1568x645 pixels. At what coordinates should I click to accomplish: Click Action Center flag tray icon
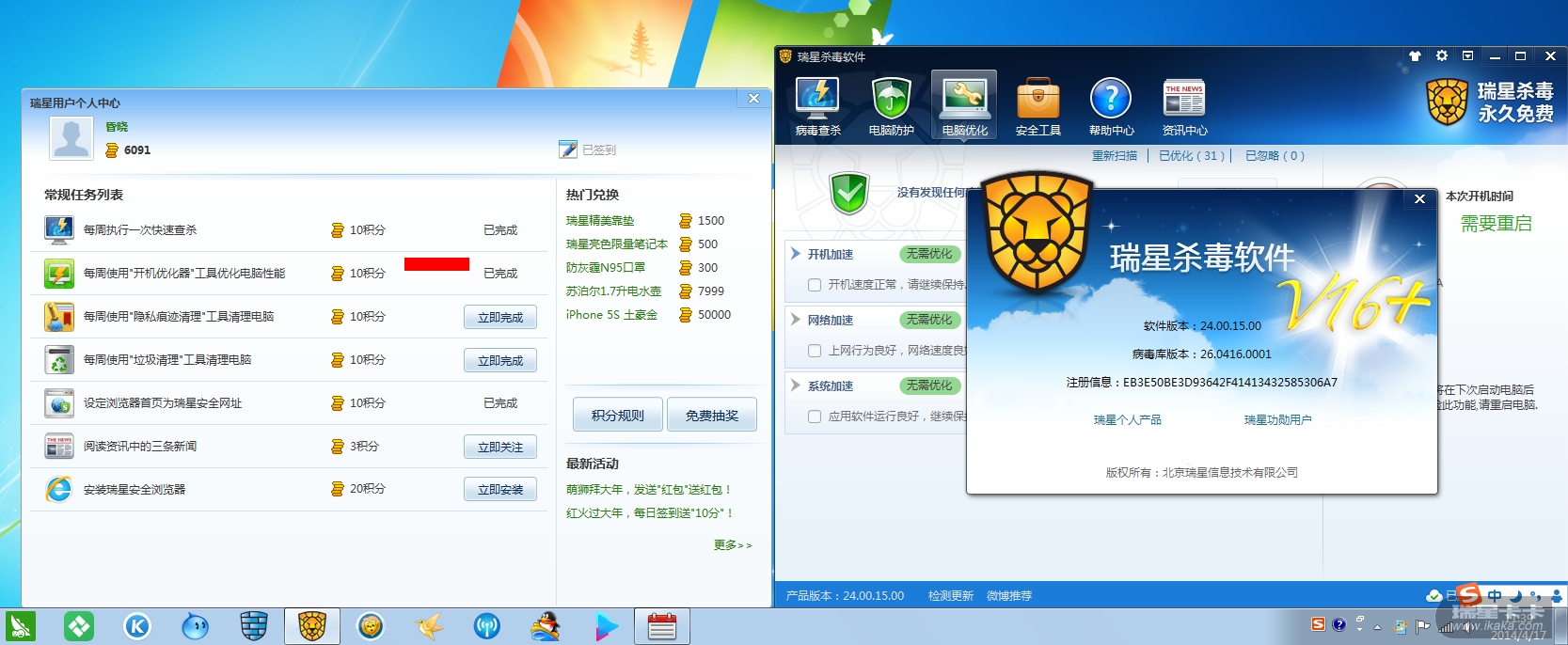coord(1422,626)
